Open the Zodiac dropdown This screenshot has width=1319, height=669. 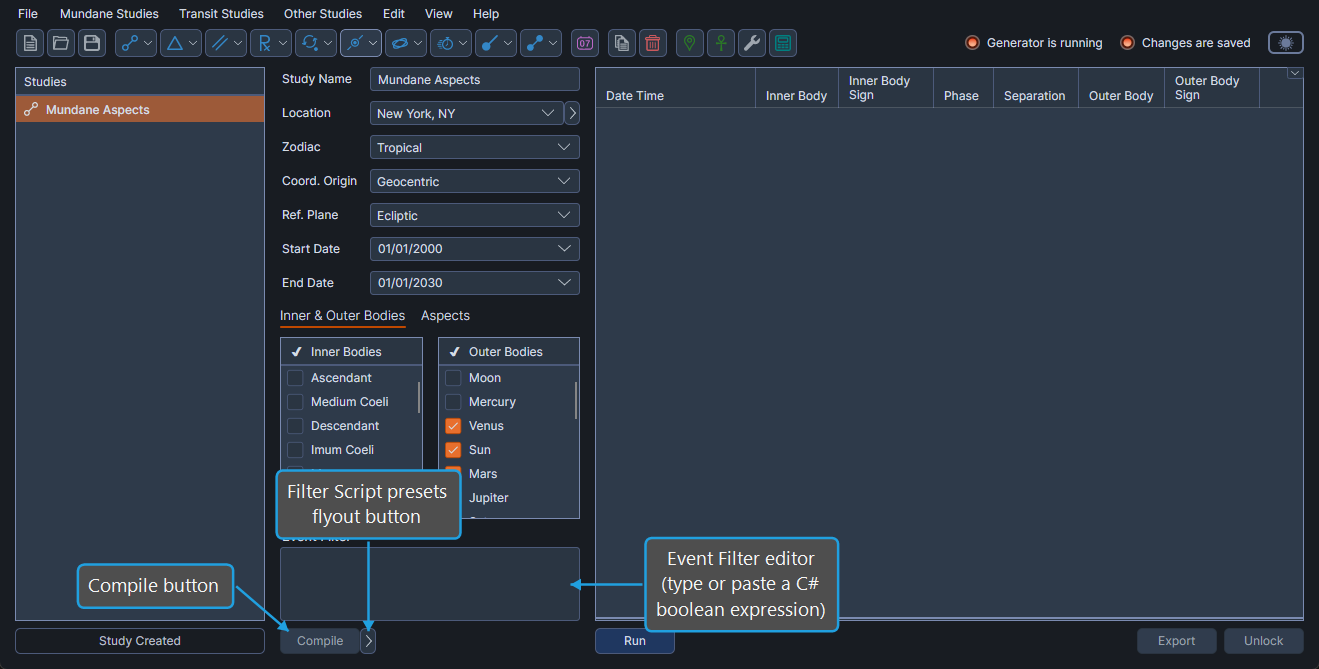[475, 147]
